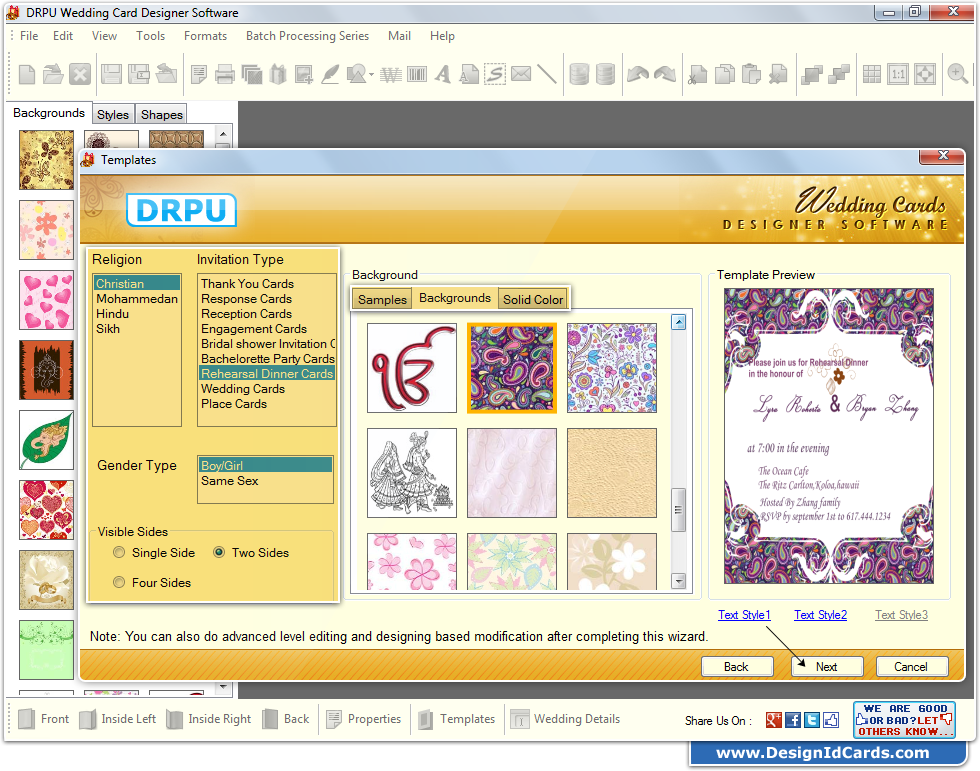
Task: Click the background list scroll up arrow
Action: click(x=678, y=322)
